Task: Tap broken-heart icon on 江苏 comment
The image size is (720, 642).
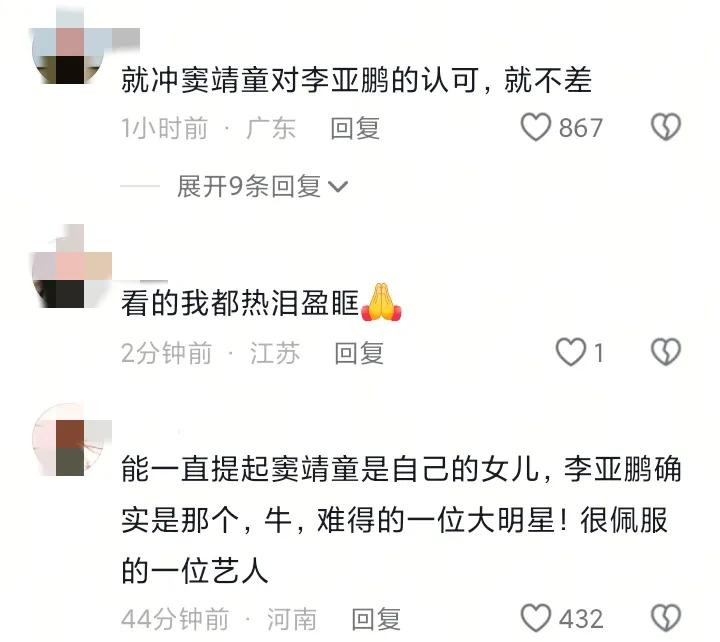Action: coord(666,352)
